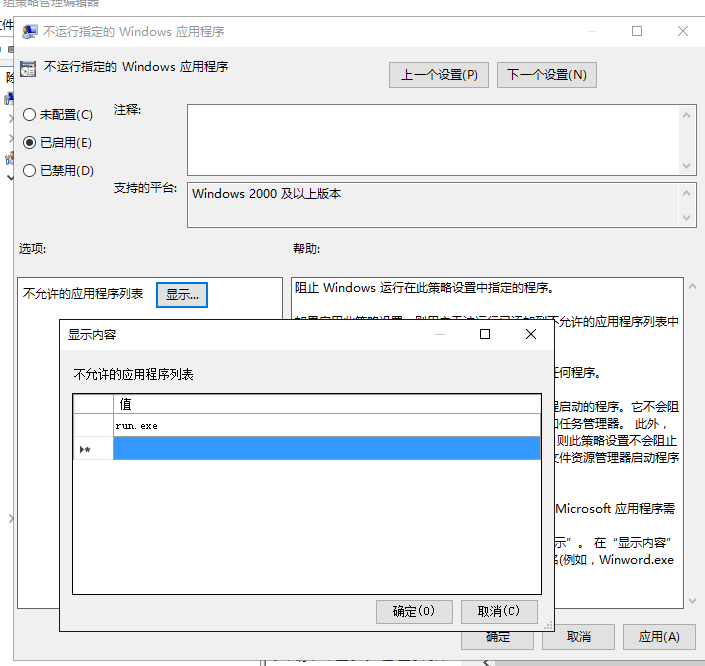Close the 显示内容 dialog

coord(531,334)
